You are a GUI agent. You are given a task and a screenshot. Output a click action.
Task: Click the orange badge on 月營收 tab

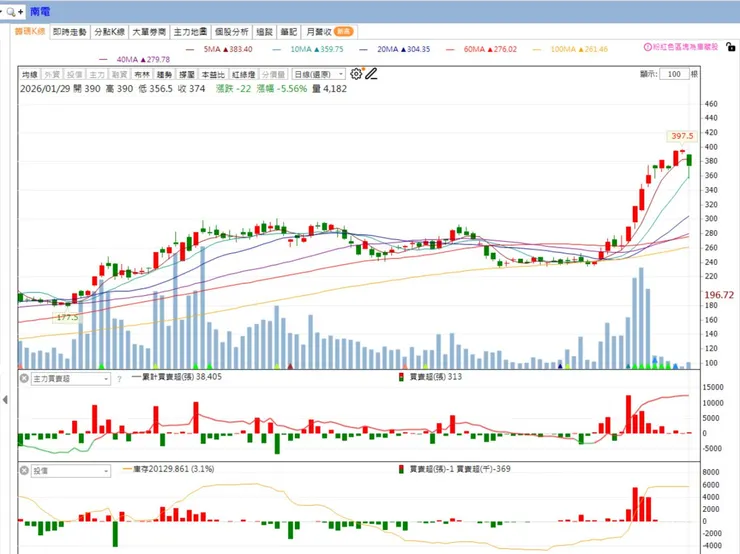[343, 31]
